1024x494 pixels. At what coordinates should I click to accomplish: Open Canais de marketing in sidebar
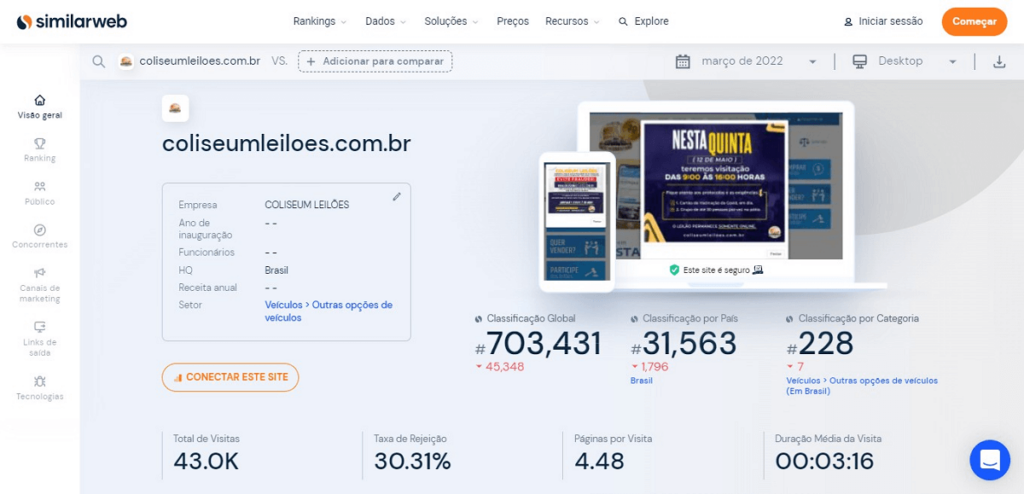pyautogui.click(x=40, y=285)
